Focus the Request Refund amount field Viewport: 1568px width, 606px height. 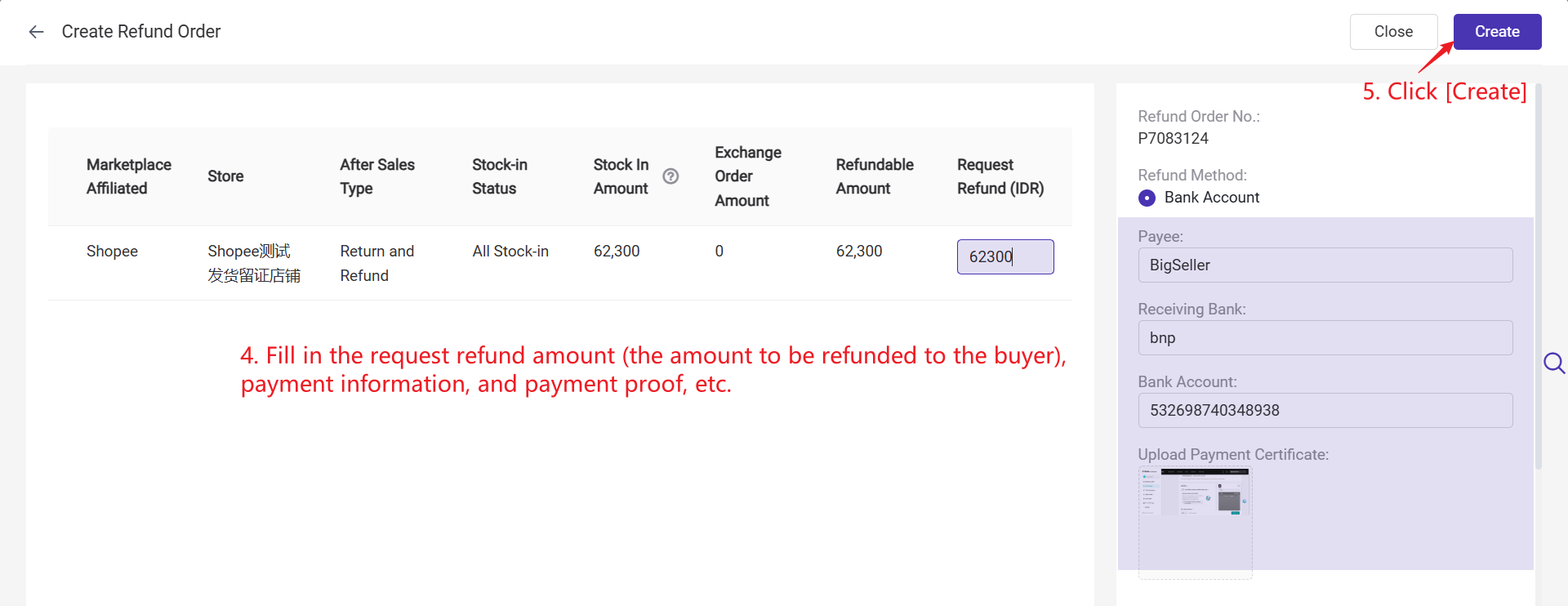tap(1004, 256)
